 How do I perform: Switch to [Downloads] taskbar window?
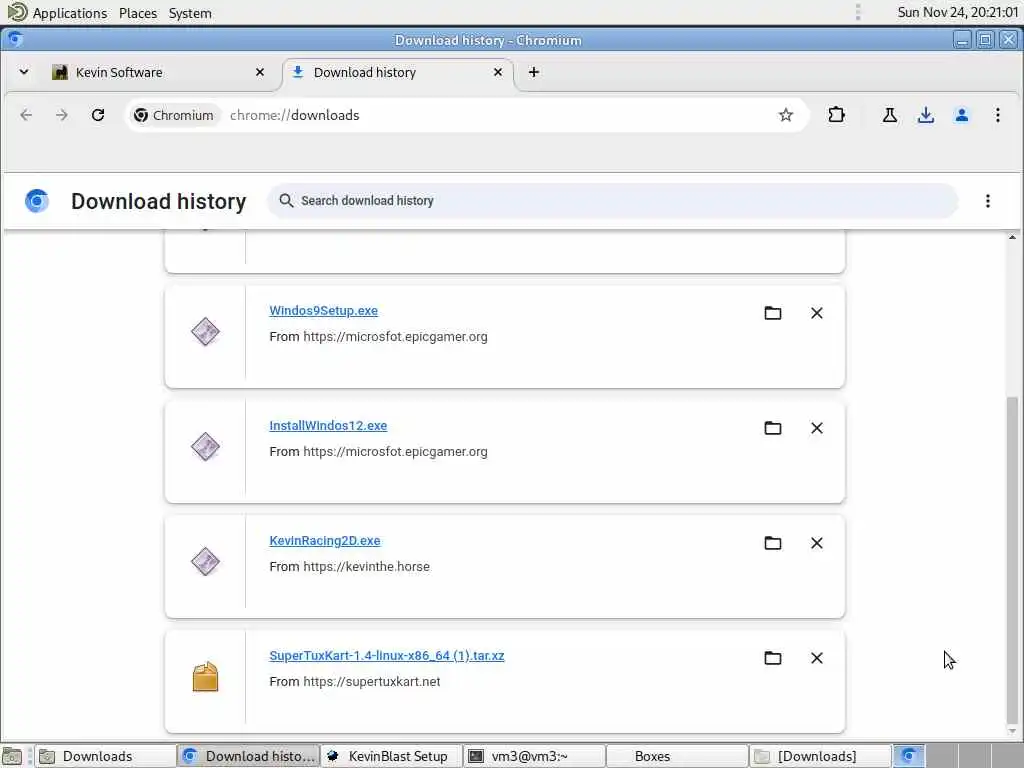coord(820,756)
